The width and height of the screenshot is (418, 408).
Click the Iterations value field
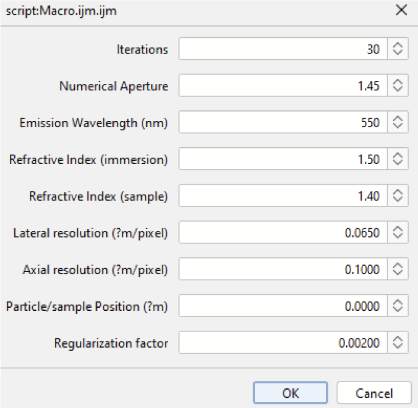click(x=283, y=49)
